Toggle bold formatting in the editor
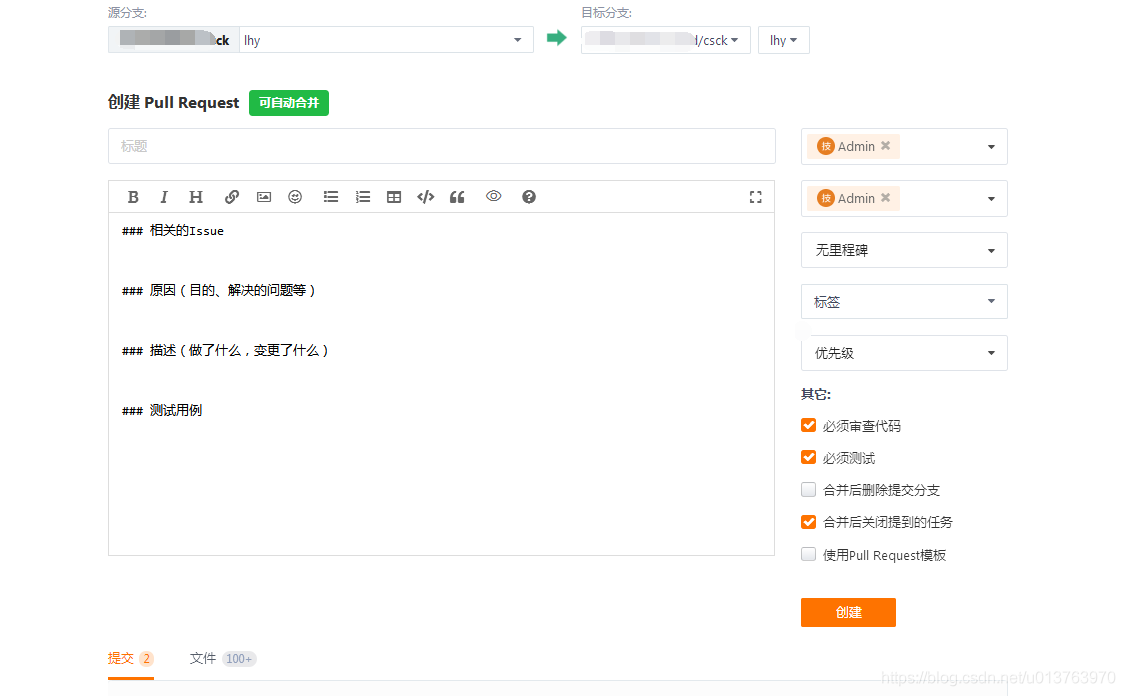Image resolution: width=1125 pixels, height=696 pixels. (133, 197)
